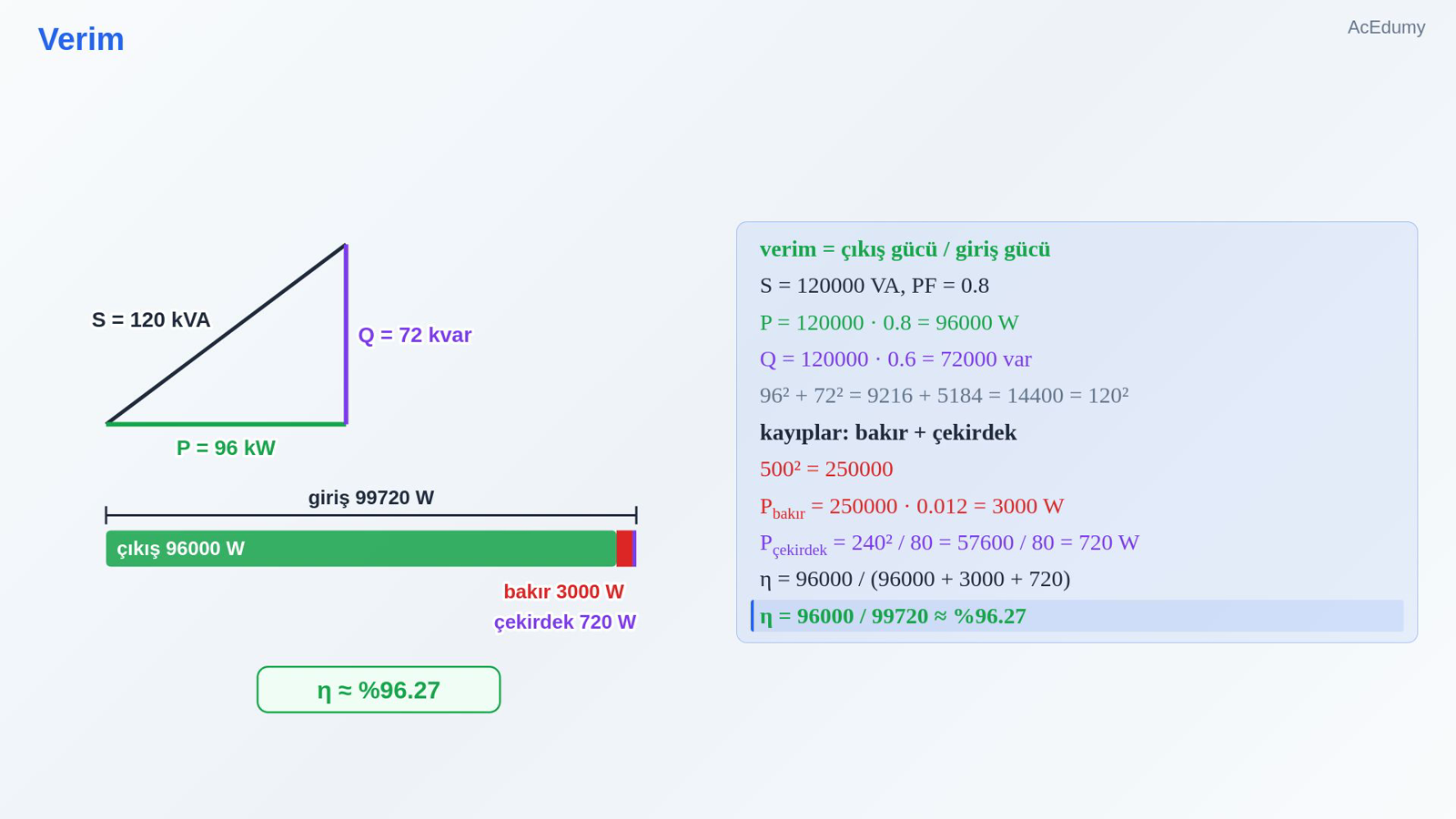Select the "bakır 3000 W" label
1456x819 pixels.
point(564,591)
